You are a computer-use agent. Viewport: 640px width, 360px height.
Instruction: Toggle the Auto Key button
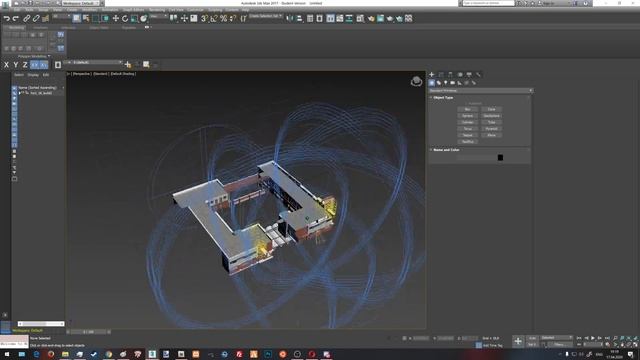coord(532,338)
